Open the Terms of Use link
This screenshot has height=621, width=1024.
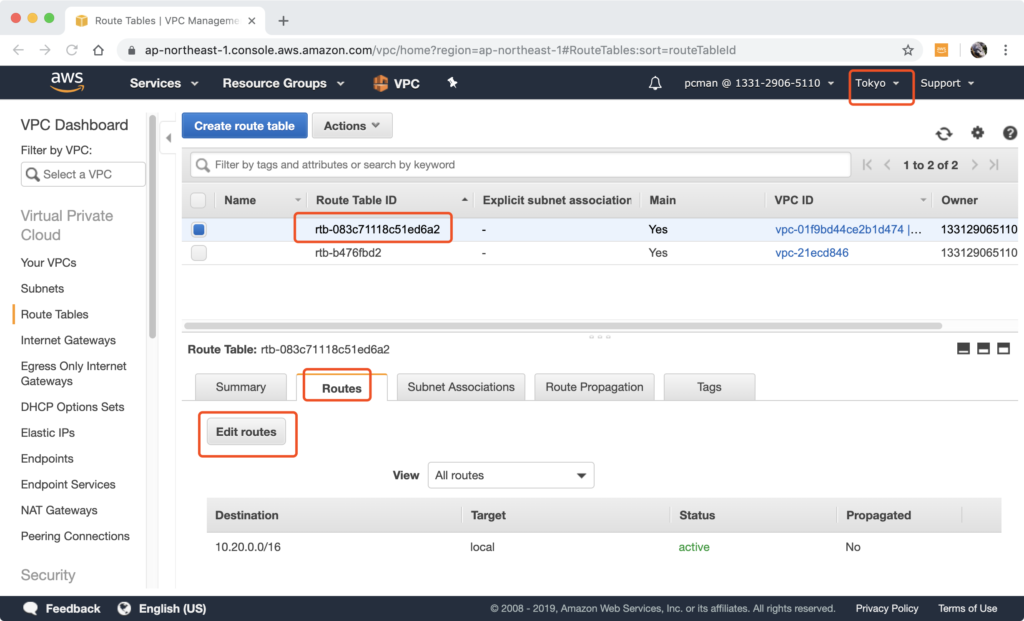967,609
